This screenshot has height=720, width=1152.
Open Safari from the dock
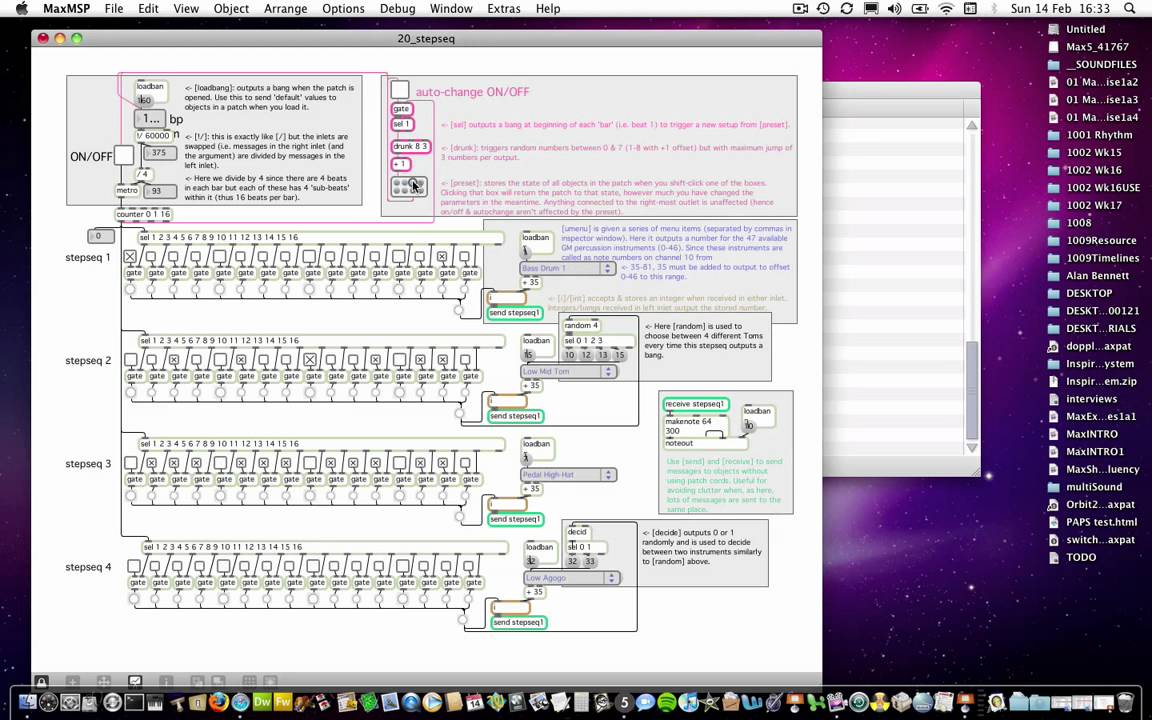pyautogui.click(x=240, y=702)
